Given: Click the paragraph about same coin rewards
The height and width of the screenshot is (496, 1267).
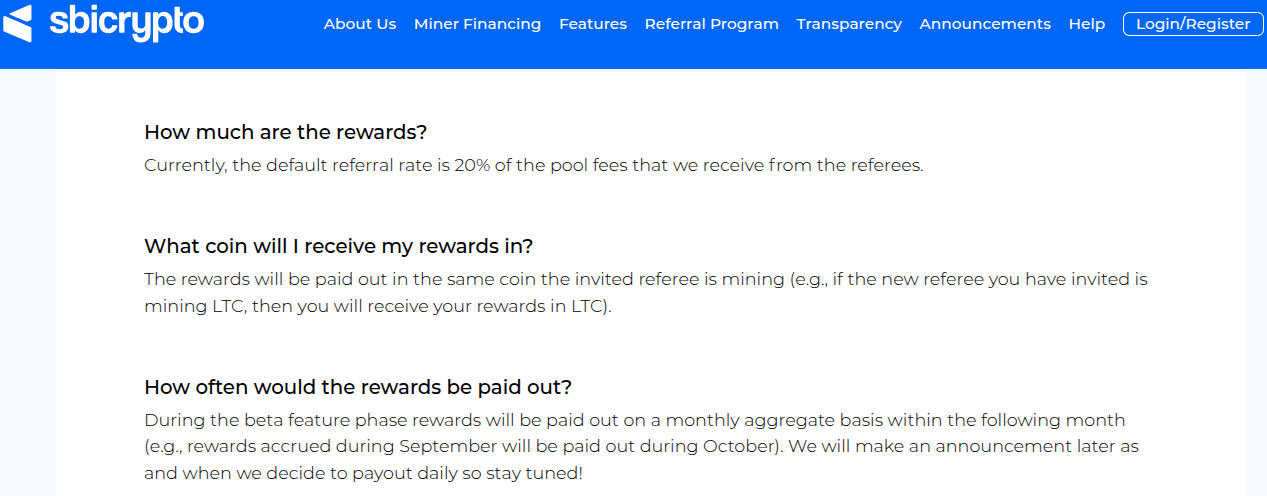Looking at the screenshot, I should 646,293.
